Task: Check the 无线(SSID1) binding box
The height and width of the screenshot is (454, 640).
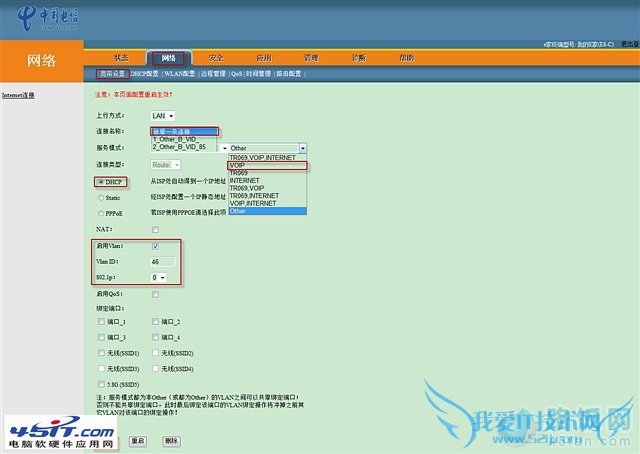Action: coord(101,353)
